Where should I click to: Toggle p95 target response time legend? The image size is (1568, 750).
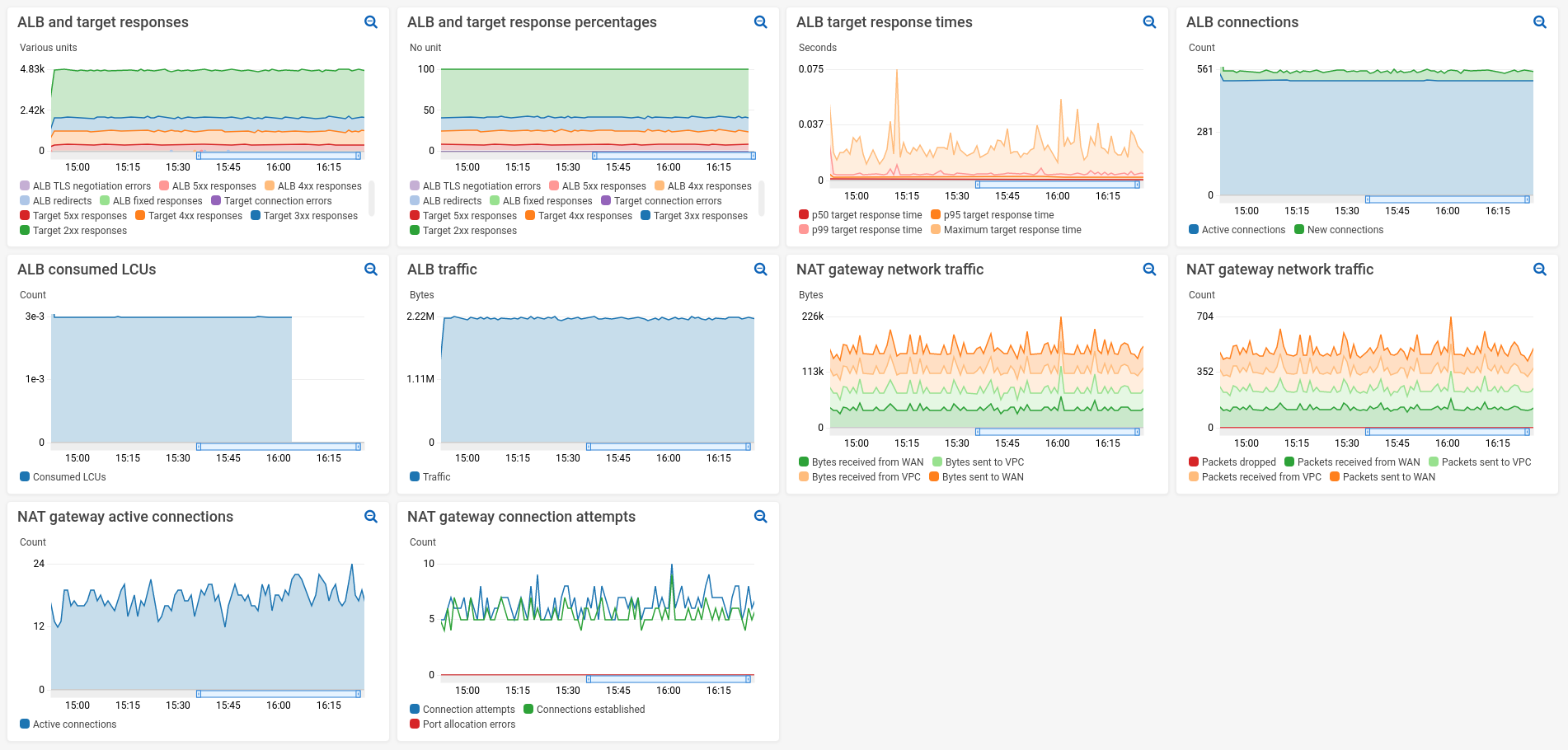point(992,215)
